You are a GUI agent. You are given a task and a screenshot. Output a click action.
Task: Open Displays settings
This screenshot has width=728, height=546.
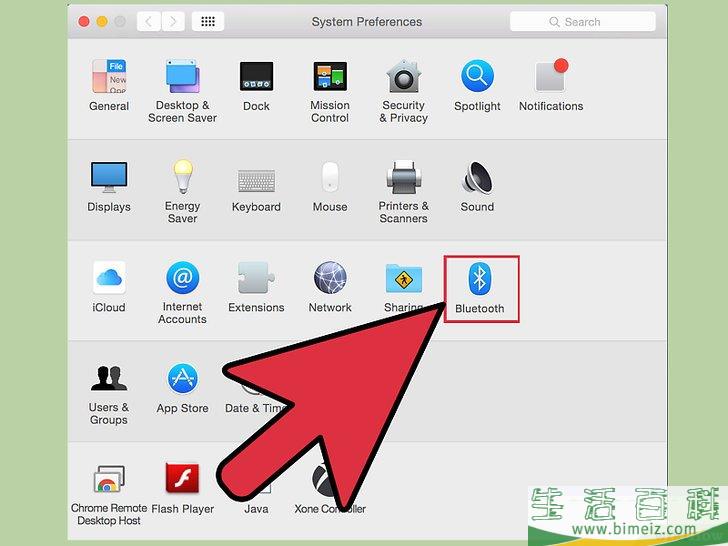pos(109,187)
